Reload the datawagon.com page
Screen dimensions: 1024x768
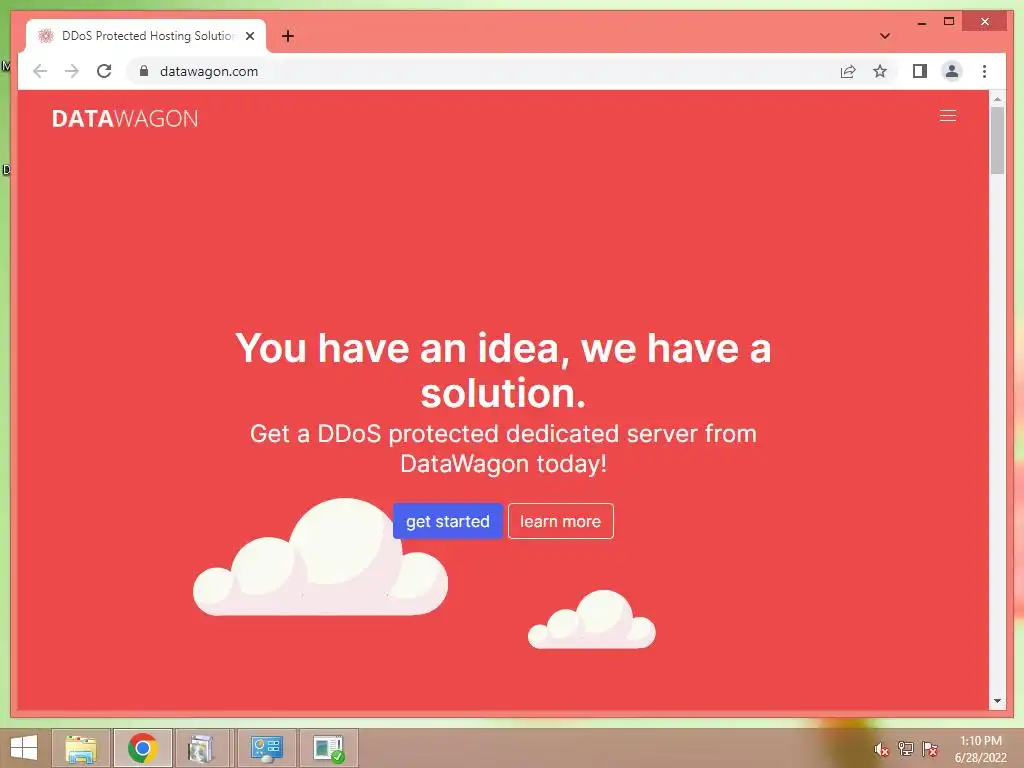tap(104, 71)
